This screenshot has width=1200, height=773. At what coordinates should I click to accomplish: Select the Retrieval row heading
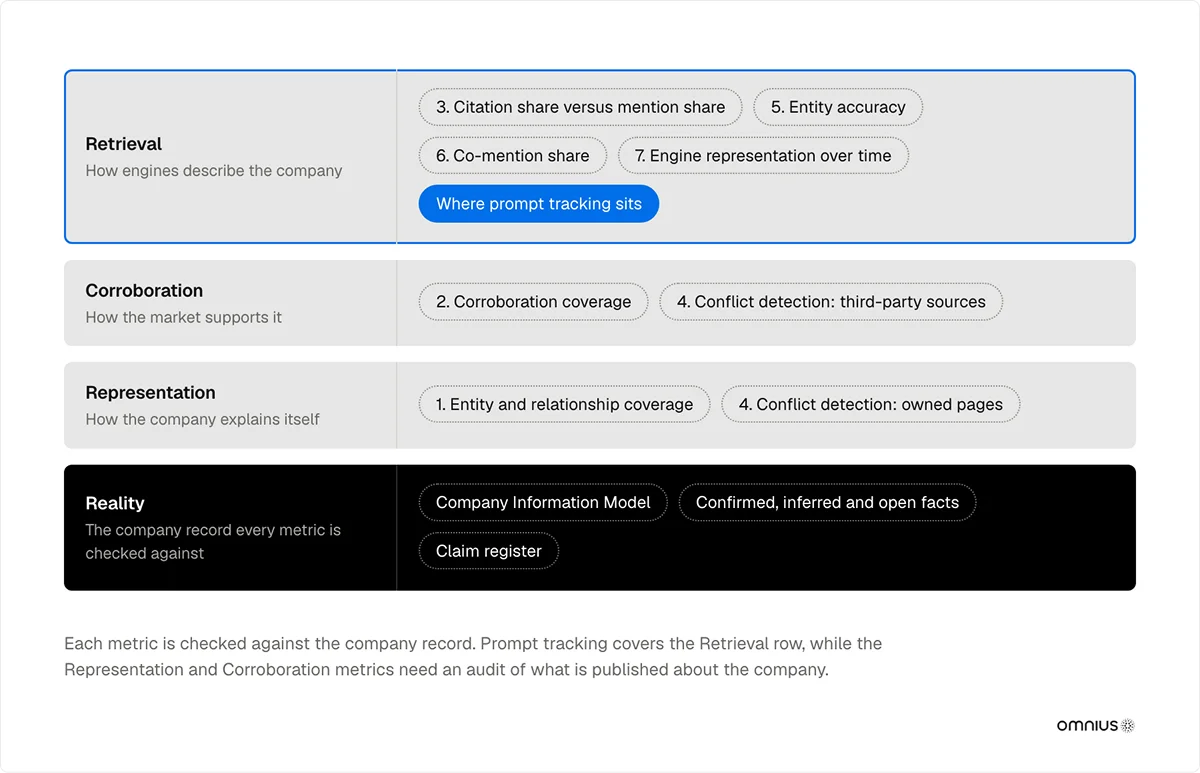[x=124, y=144]
